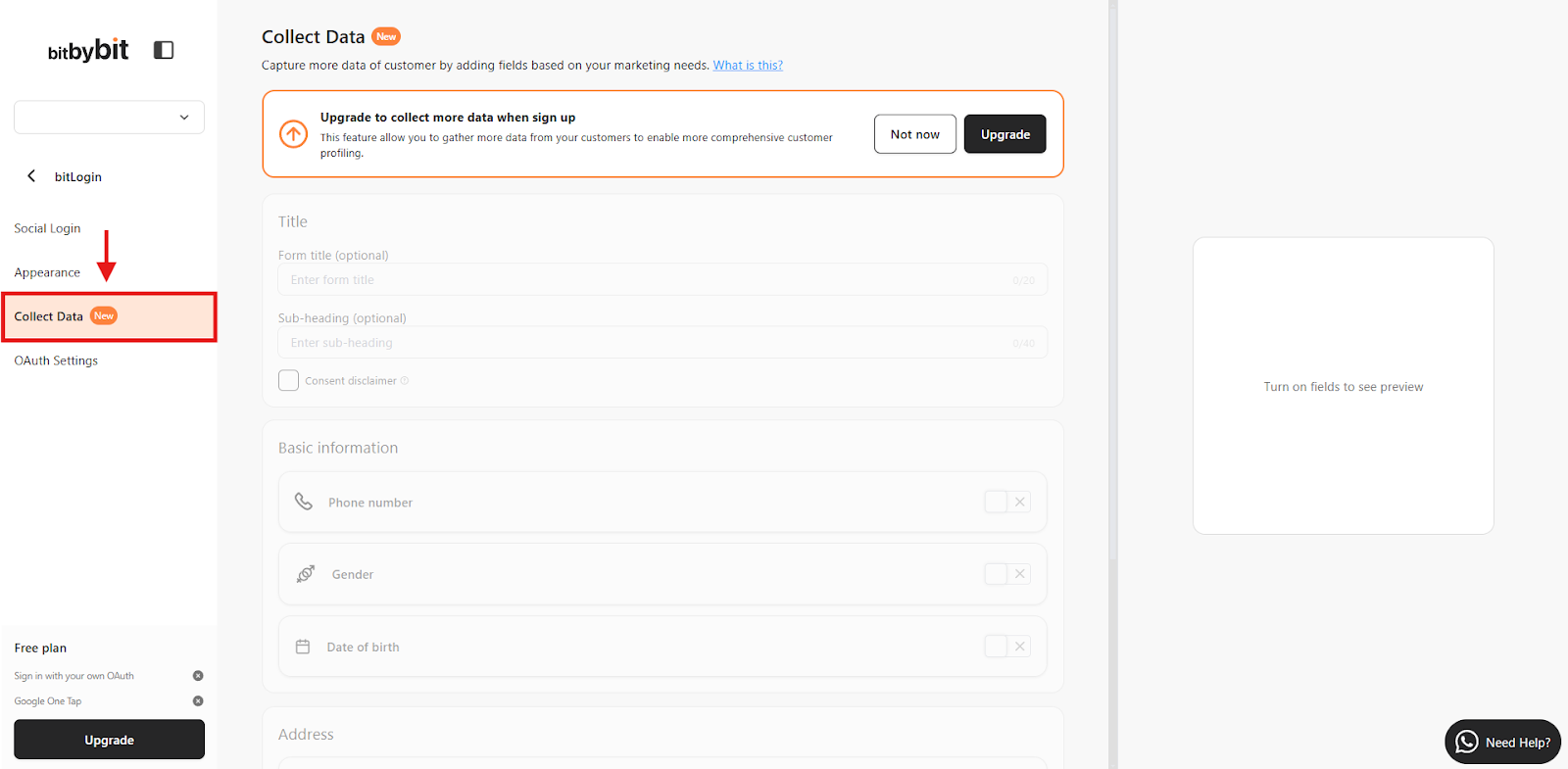Click Upgrade button in Free plan box
Viewport: 1568px width, 769px height.
109,740
